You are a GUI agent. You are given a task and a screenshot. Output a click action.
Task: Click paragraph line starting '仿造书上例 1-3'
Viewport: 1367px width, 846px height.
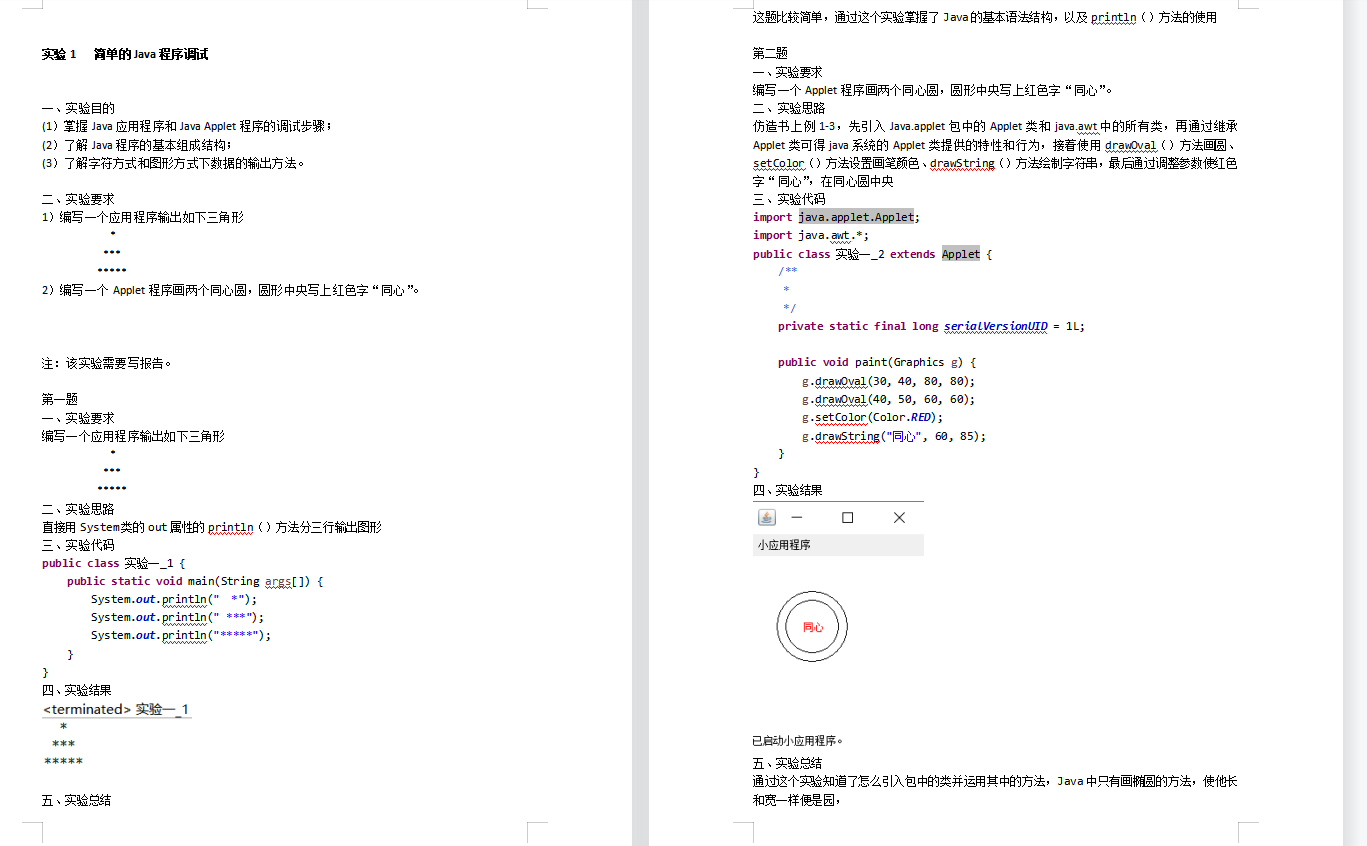pyautogui.click(x=996, y=126)
